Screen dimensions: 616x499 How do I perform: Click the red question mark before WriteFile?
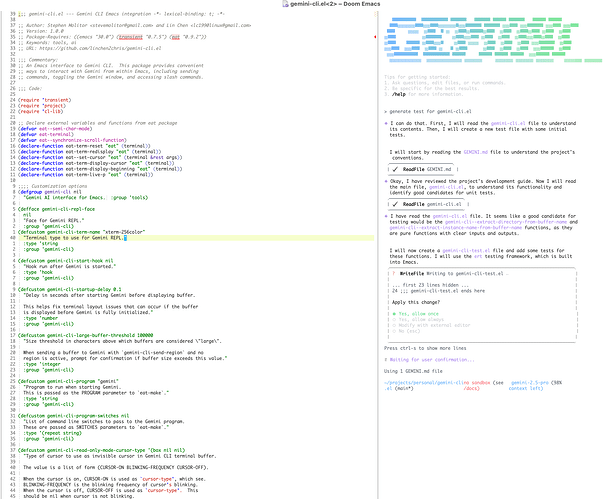[x=393, y=273]
